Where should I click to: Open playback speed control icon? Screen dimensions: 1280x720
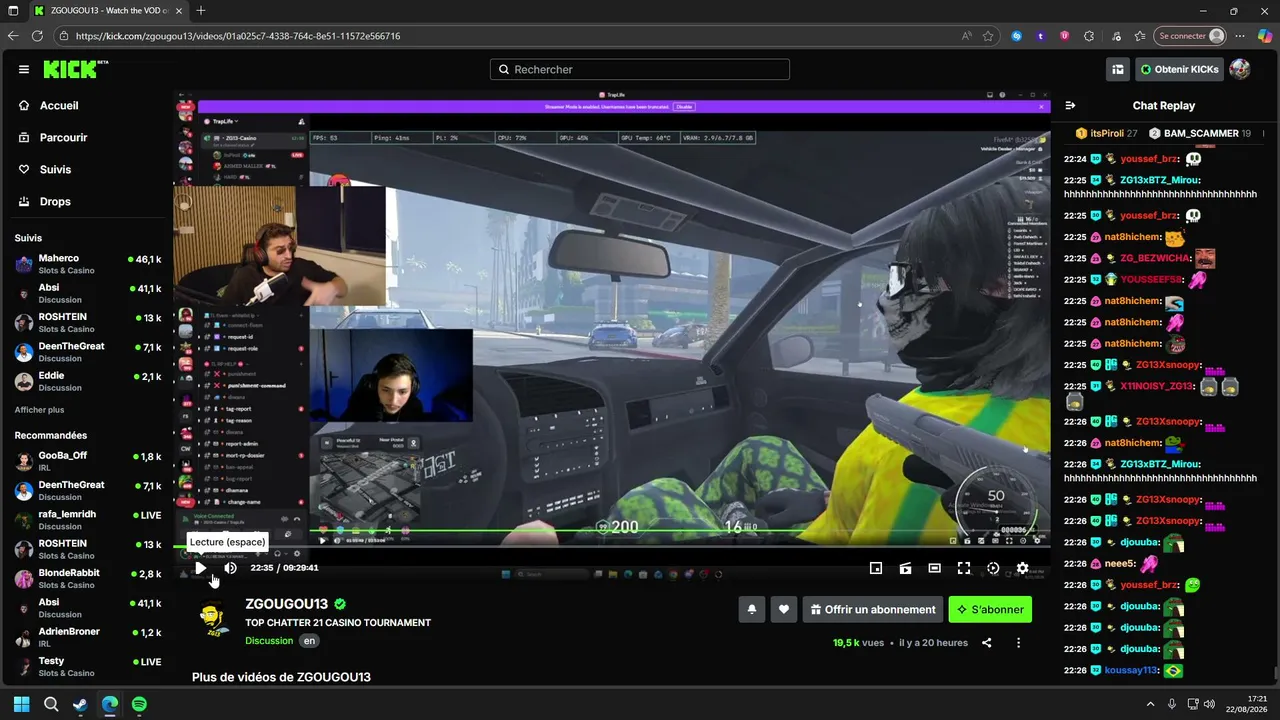993,568
